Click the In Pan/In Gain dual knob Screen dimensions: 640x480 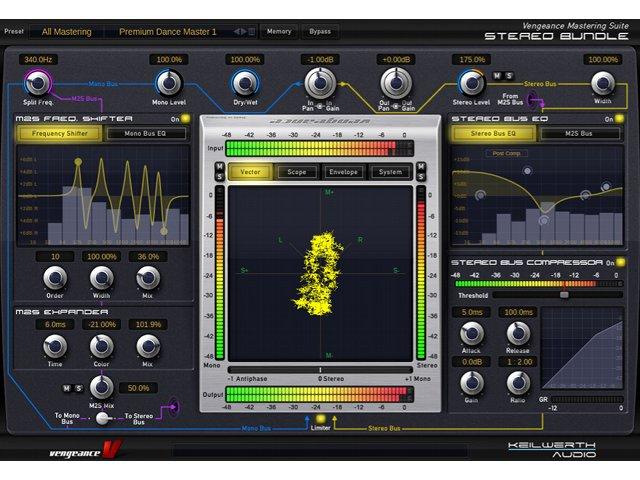pyautogui.click(x=320, y=82)
